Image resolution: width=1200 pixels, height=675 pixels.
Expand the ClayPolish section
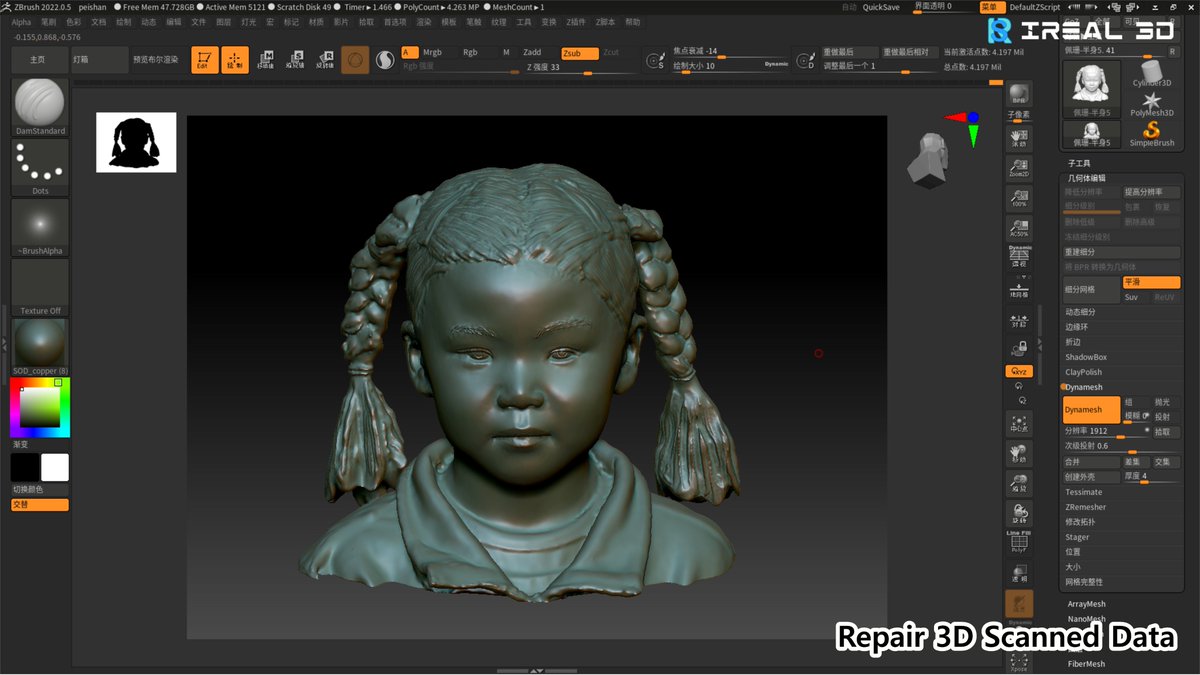[x=1083, y=372]
